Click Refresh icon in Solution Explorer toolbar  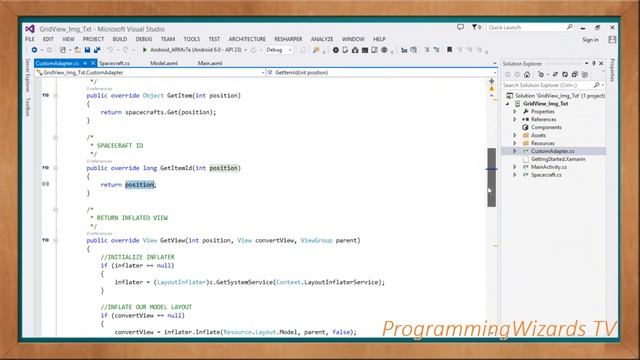pos(565,74)
